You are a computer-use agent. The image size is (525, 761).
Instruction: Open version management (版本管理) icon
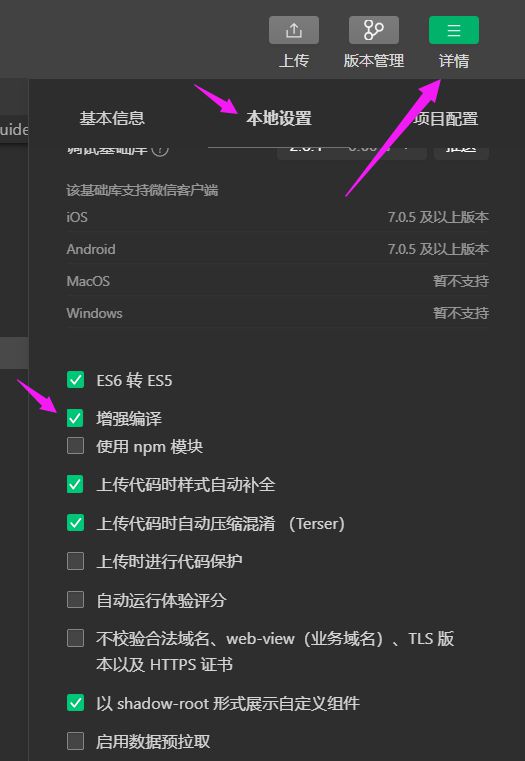click(x=374, y=30)
